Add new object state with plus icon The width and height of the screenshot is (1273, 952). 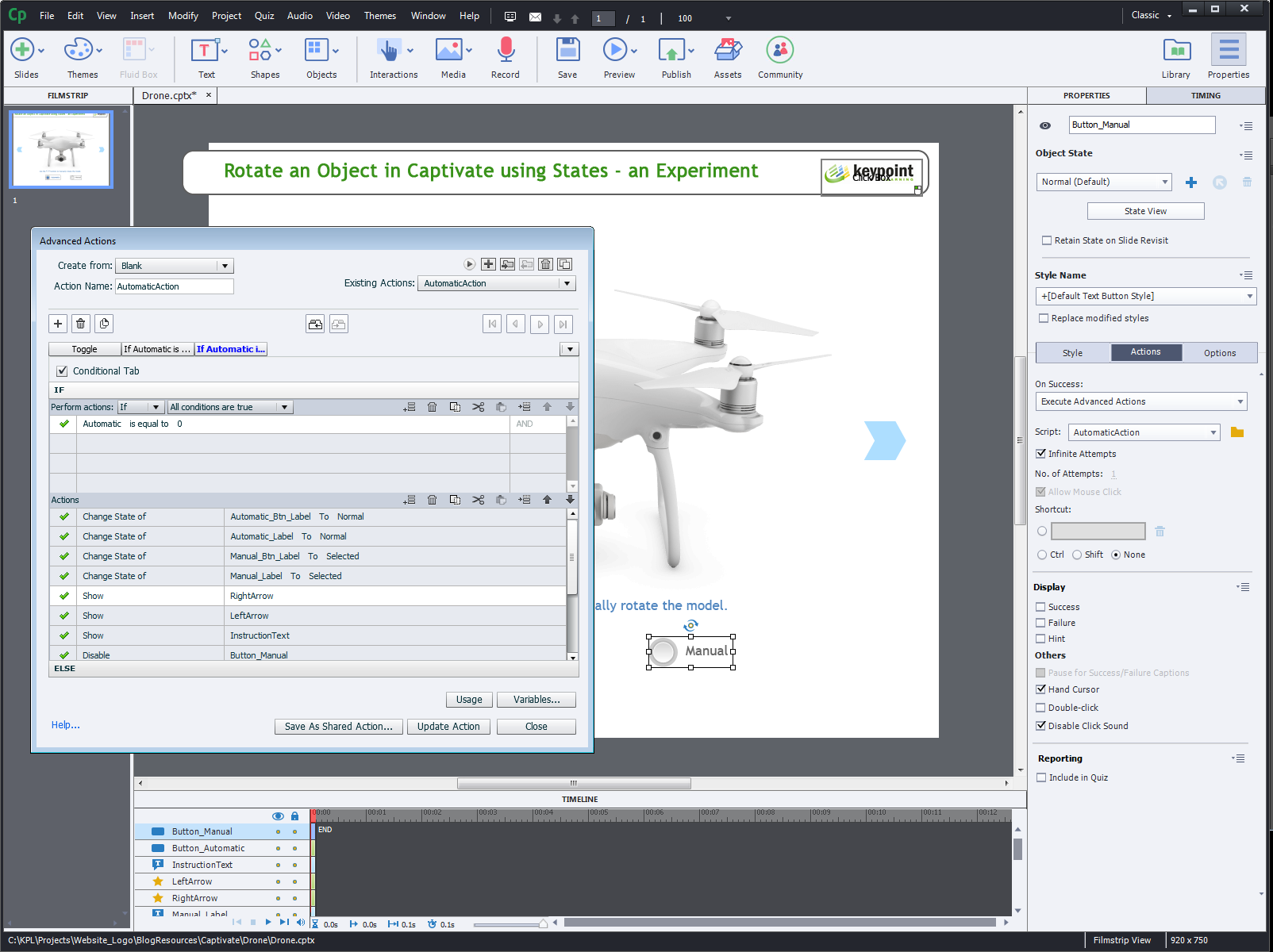click(1190, 182)
